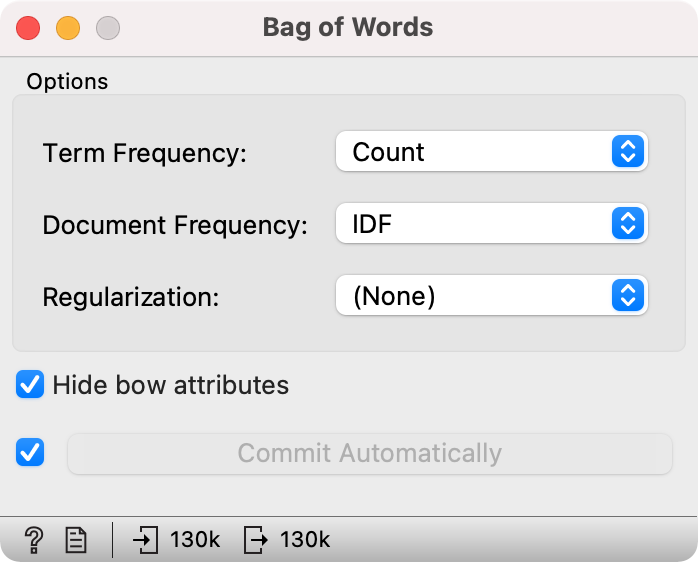698x562 pixels.
Task: Click the input data arrow icon
Action: pyautogui.click(x=146, y=540)
